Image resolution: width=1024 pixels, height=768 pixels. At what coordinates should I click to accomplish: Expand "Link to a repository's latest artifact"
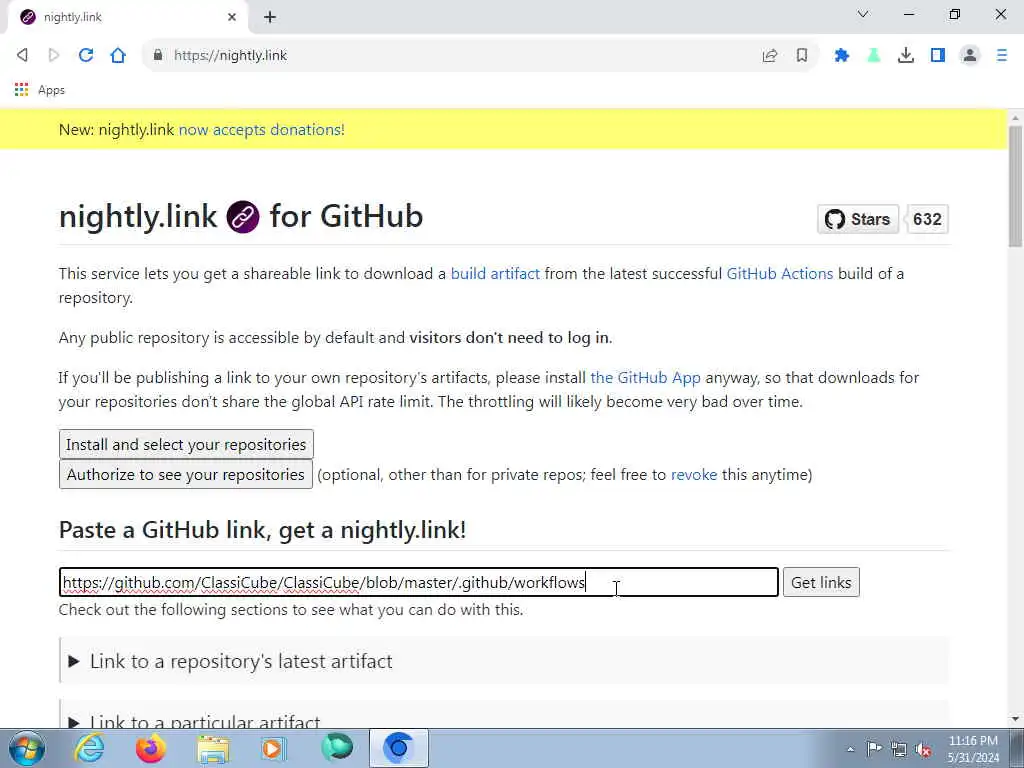504,661
